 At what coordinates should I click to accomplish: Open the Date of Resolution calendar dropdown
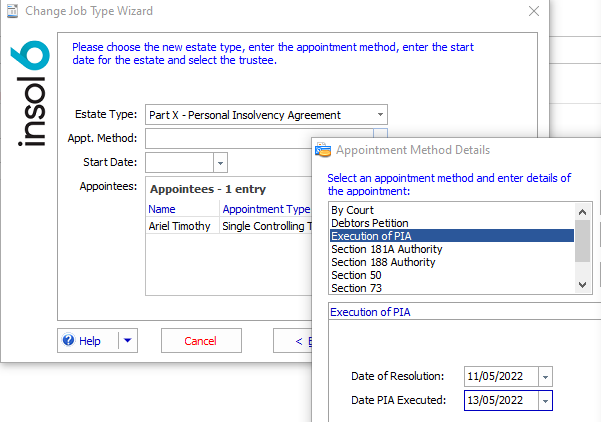click(x=545, y=376)
